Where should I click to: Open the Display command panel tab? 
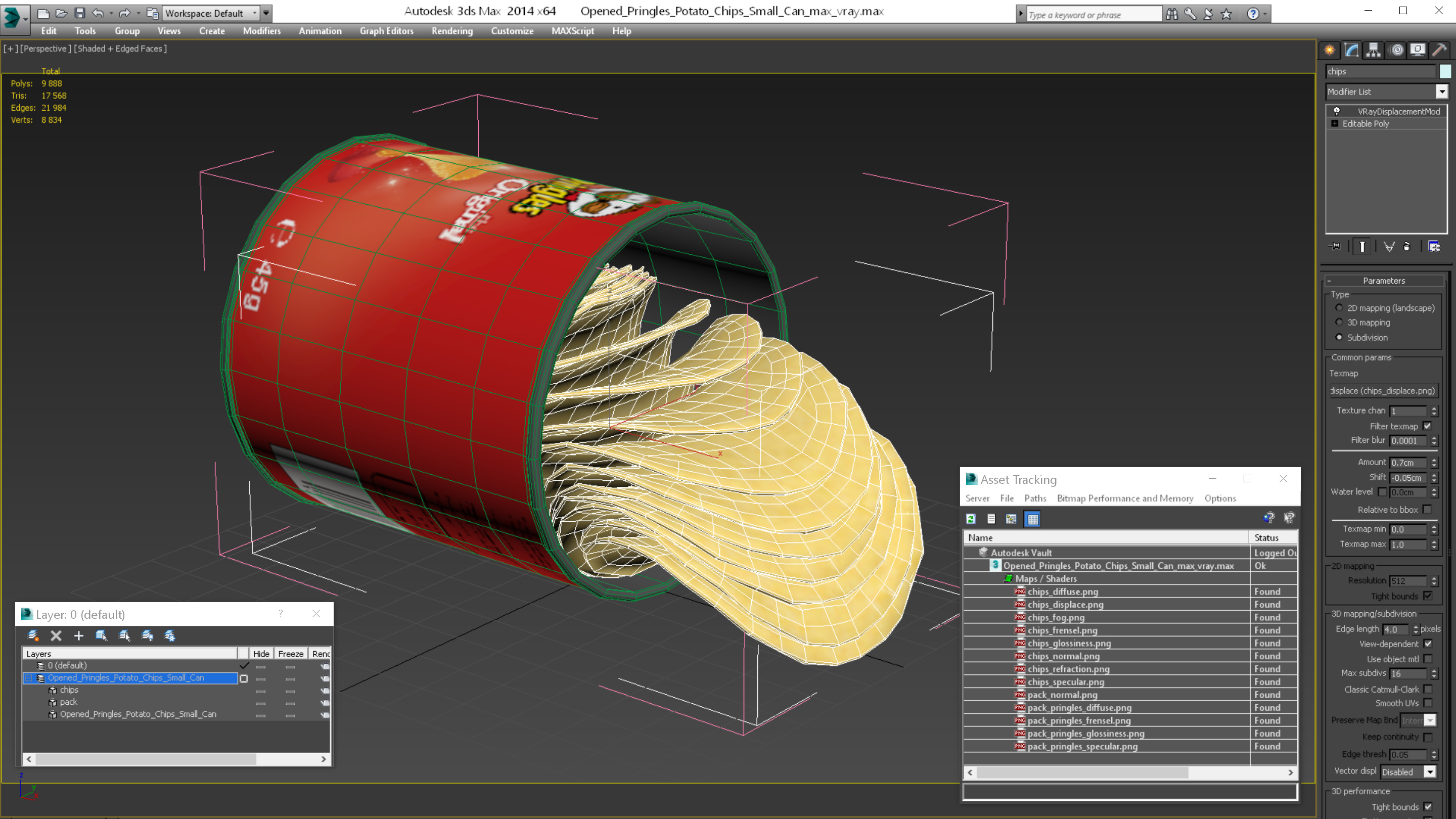tap(1418, 51)
